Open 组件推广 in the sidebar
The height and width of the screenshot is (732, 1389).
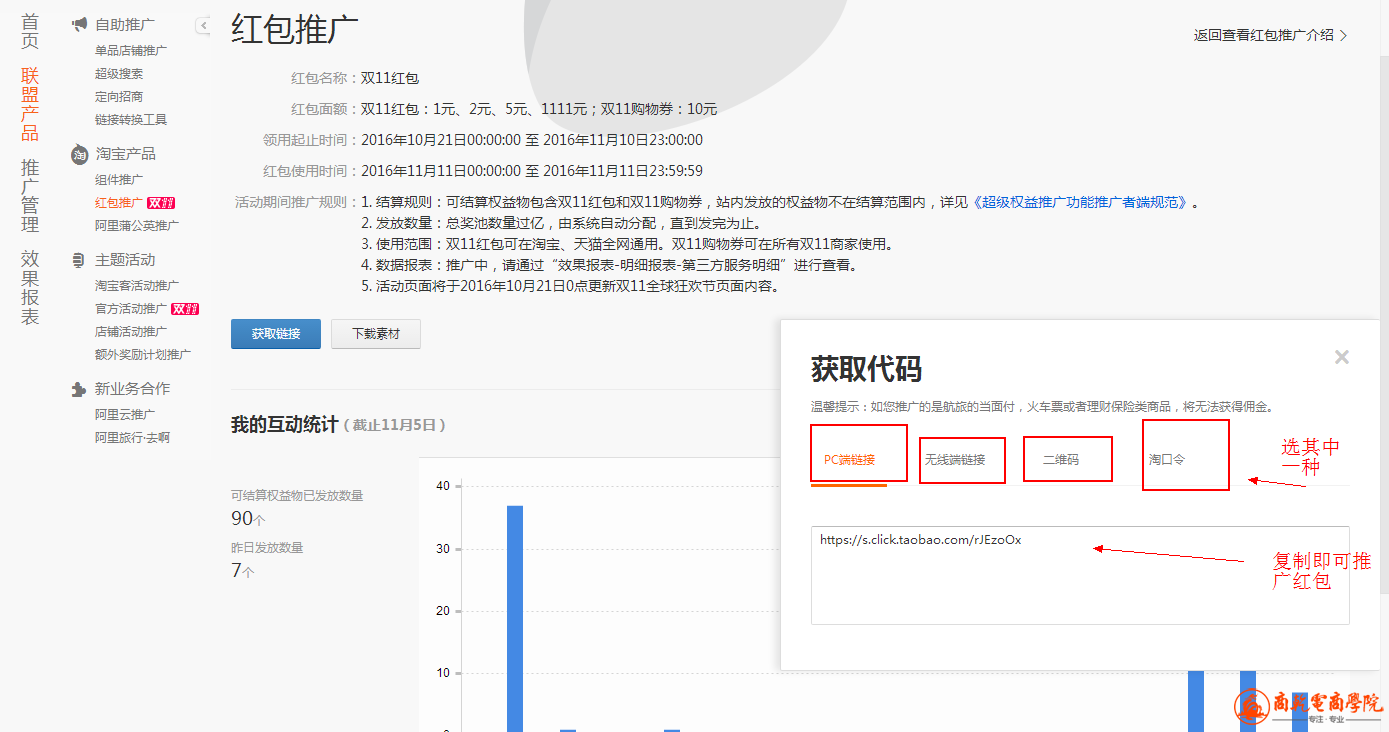[119, 179]
